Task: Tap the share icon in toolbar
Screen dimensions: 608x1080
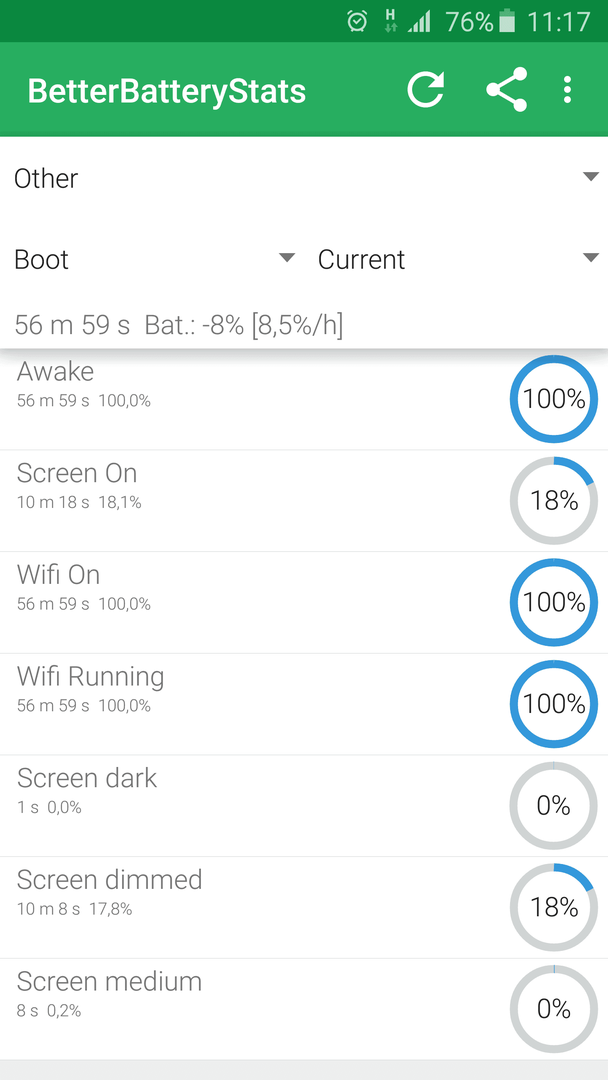Action: tap(507, 90)
